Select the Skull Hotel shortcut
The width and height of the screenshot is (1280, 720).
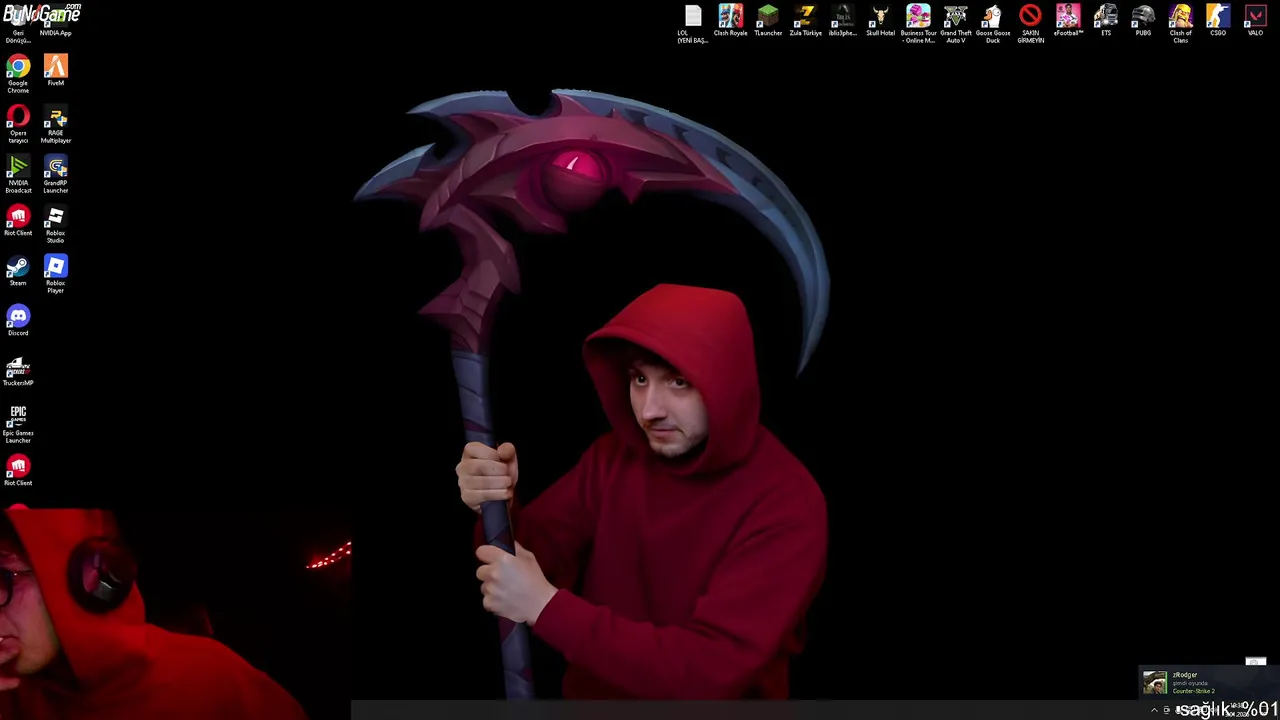[x=880, y=21]
